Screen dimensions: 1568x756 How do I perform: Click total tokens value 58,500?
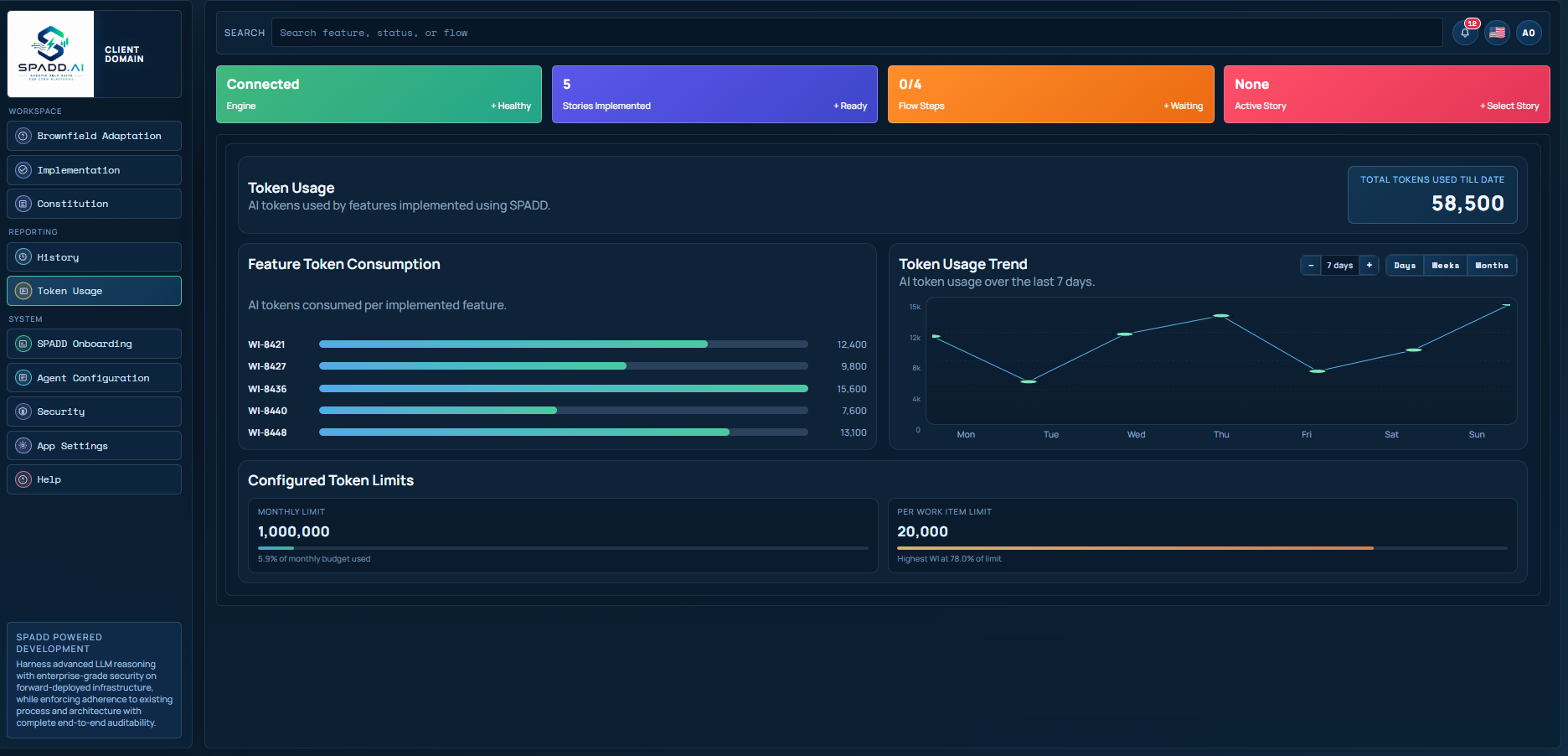[1467, 204]
